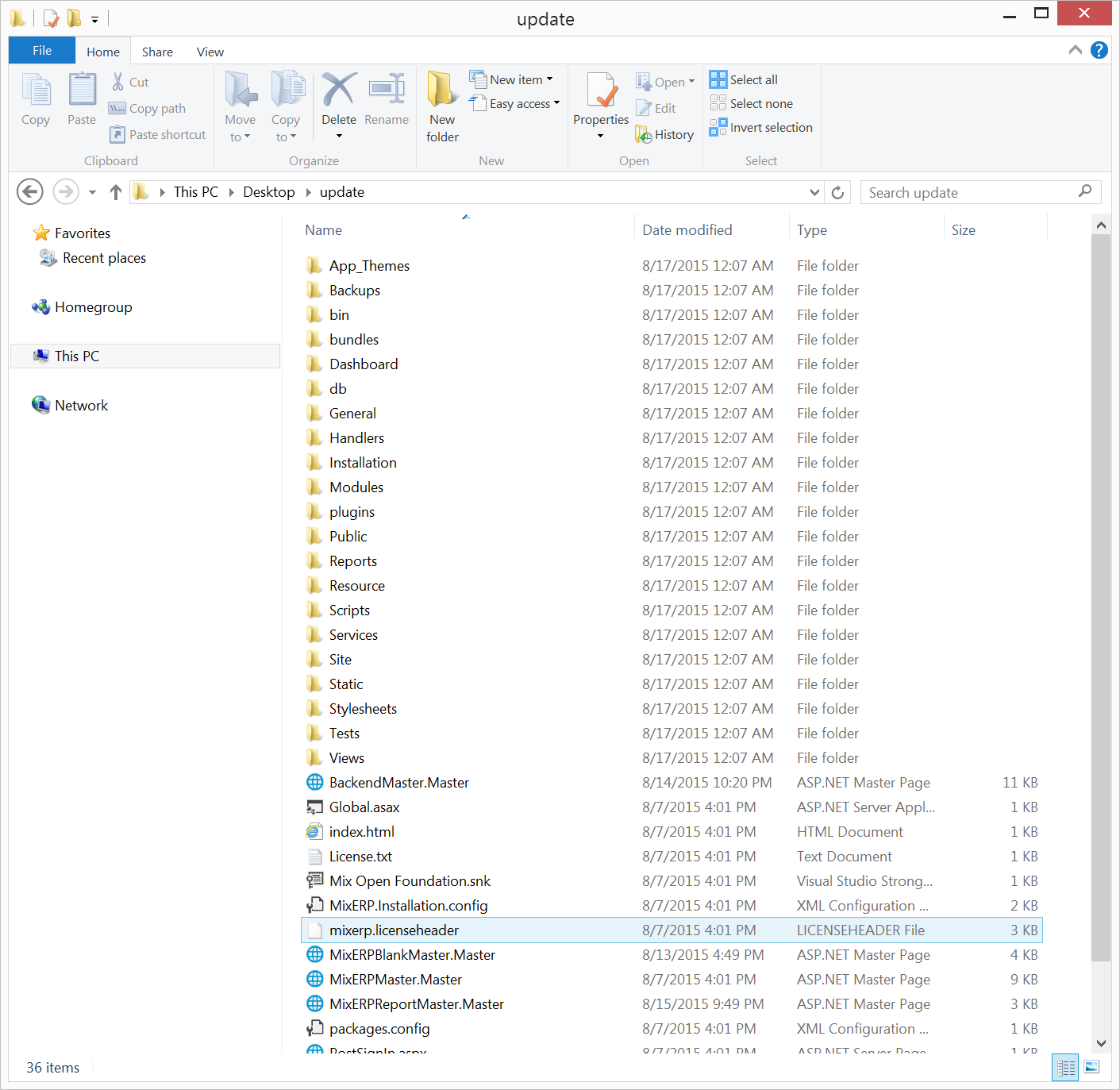Open the File menu tab
1120x1090 pixels.
(x=42, y=50)
